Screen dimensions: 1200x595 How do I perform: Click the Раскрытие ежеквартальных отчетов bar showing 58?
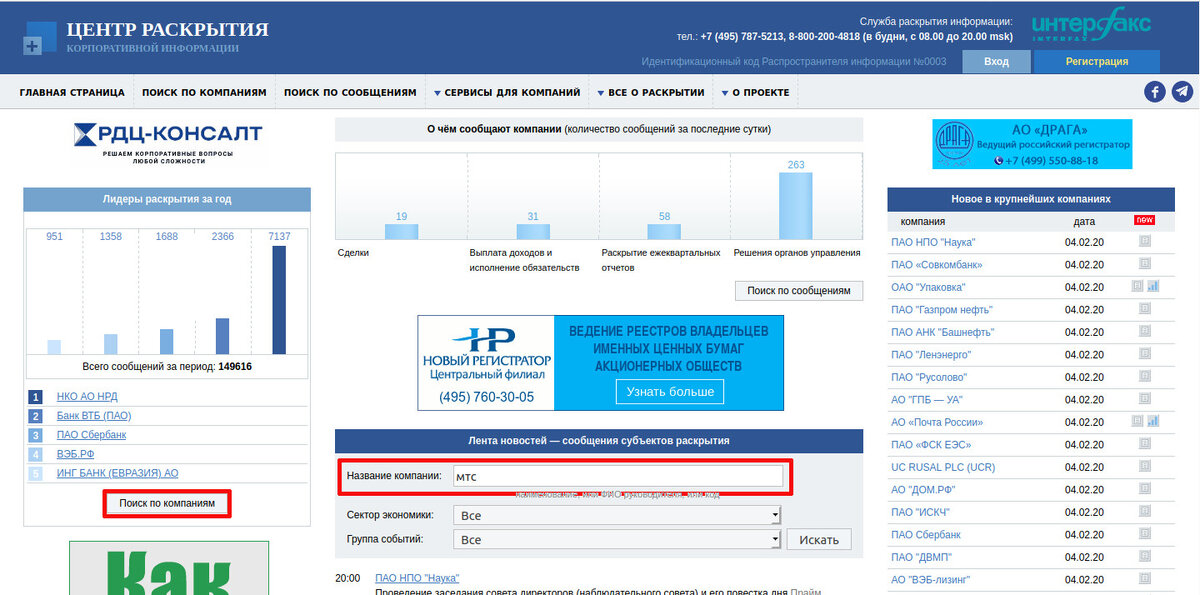pyautogui.click(x=664, y=231)
